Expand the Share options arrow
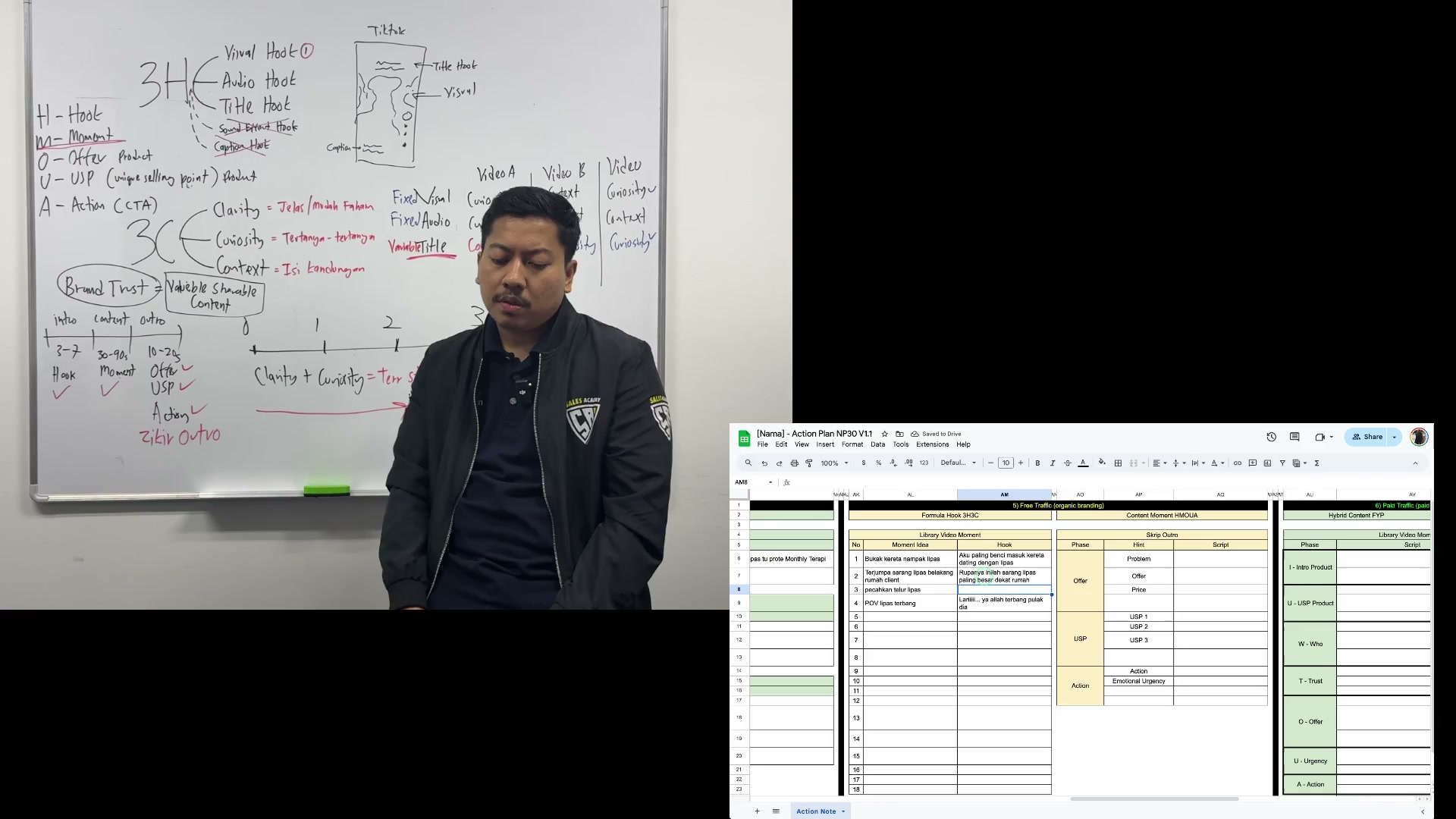This screenshot has height=819, width=1456. click(x=1394, y=437)
